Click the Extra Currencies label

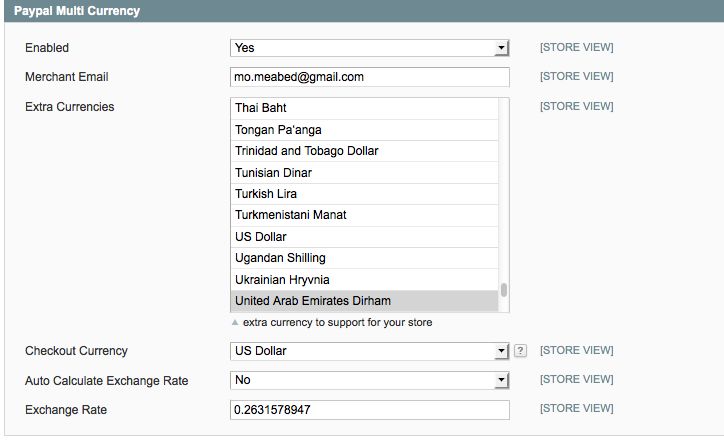(70, 107)
